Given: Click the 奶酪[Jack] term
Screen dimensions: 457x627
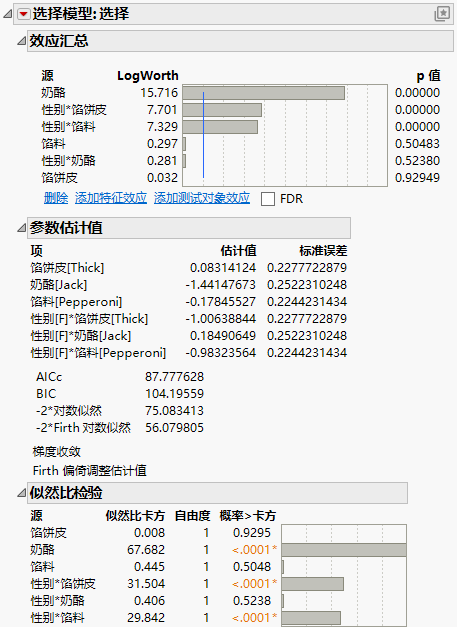Looking at the screenshot, I should 59,285.
